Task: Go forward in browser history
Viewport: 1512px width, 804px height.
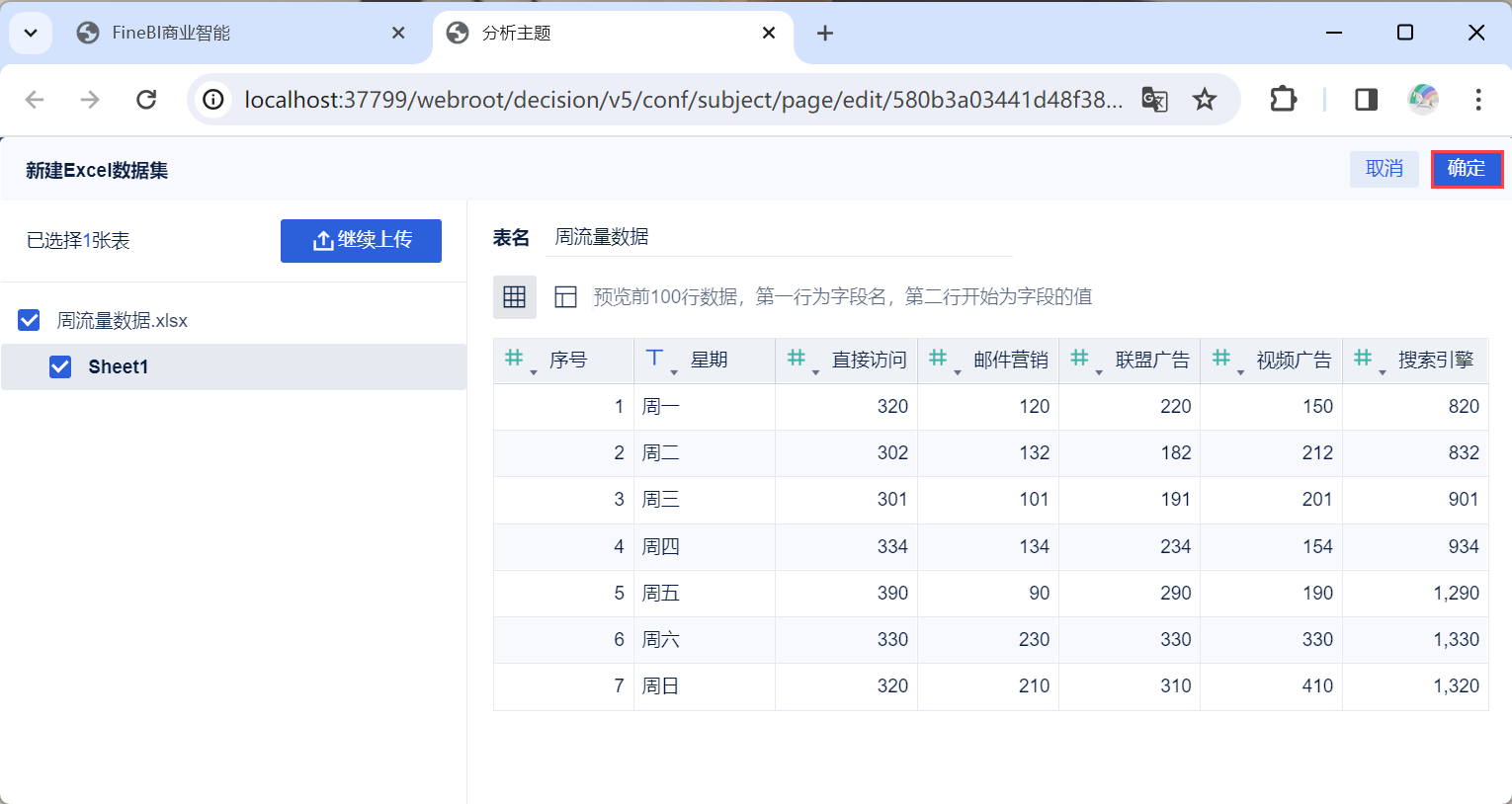Action: click(90, 99)
